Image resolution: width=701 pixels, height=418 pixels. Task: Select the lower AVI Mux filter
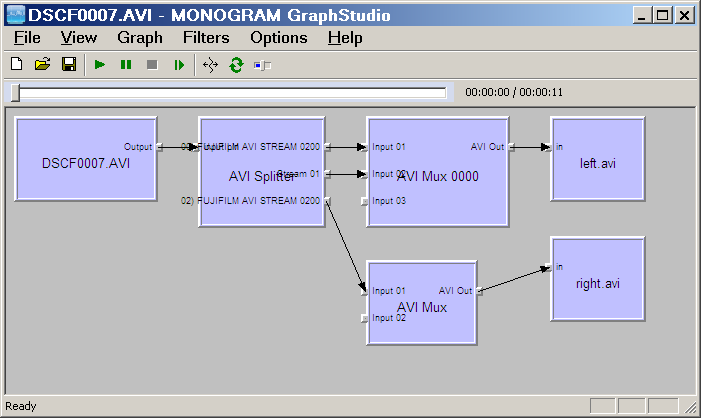(422, 303)
